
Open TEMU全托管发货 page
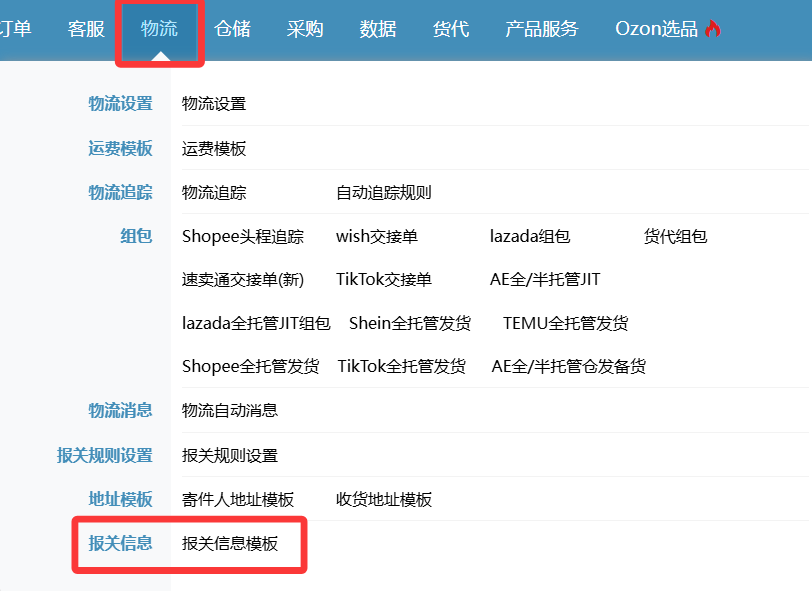(566, 323)
